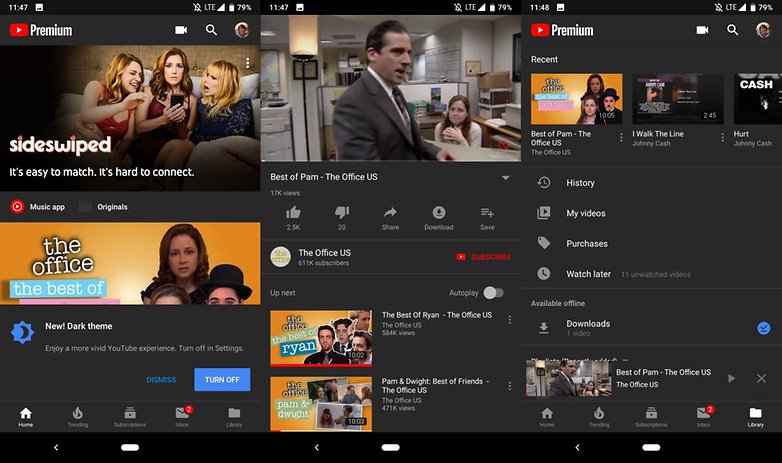Image resolution: width=782 pixels, height=463 pixels.
Task: Select the Home tab on the Home screen
Action: [x=25, y=417]
